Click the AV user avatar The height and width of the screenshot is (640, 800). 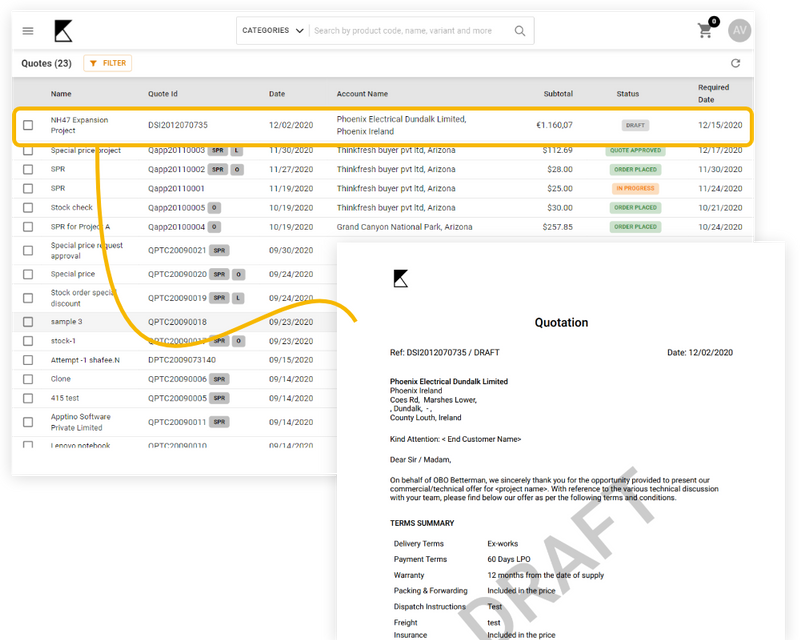point(740,30)
